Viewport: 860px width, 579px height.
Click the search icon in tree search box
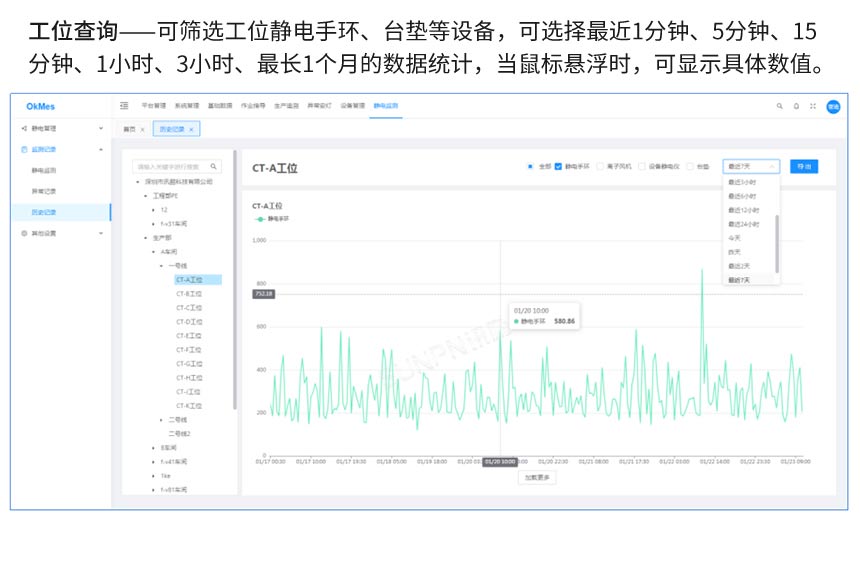pyautogui.click(x=213, y=166)
